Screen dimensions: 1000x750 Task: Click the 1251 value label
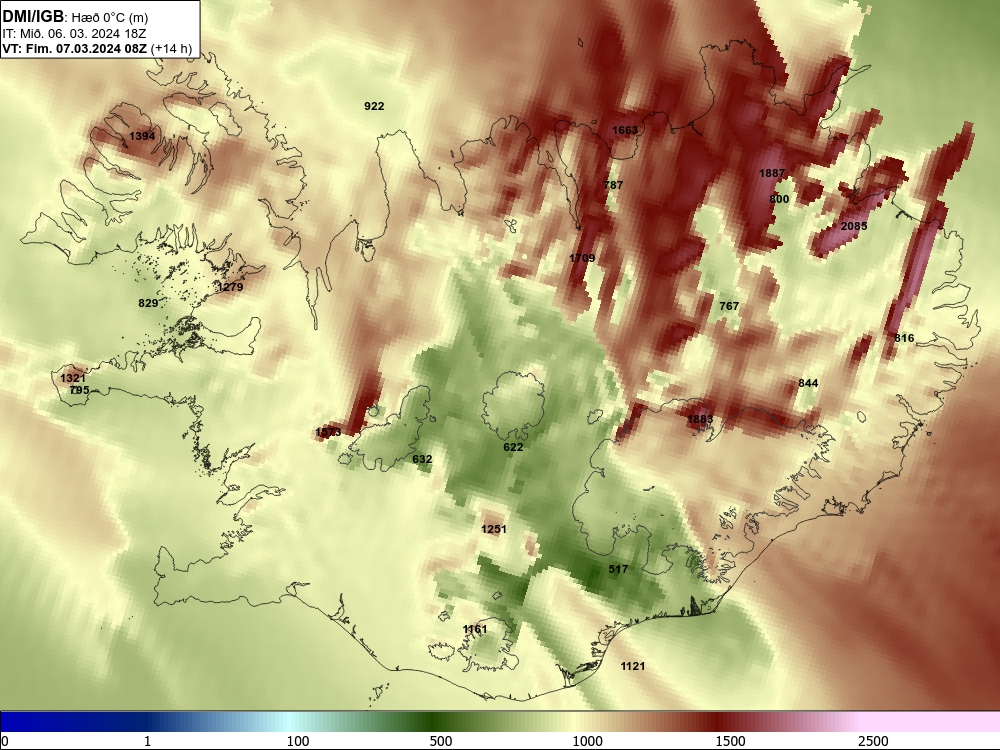pyautogui.click(x=493, y=529)
